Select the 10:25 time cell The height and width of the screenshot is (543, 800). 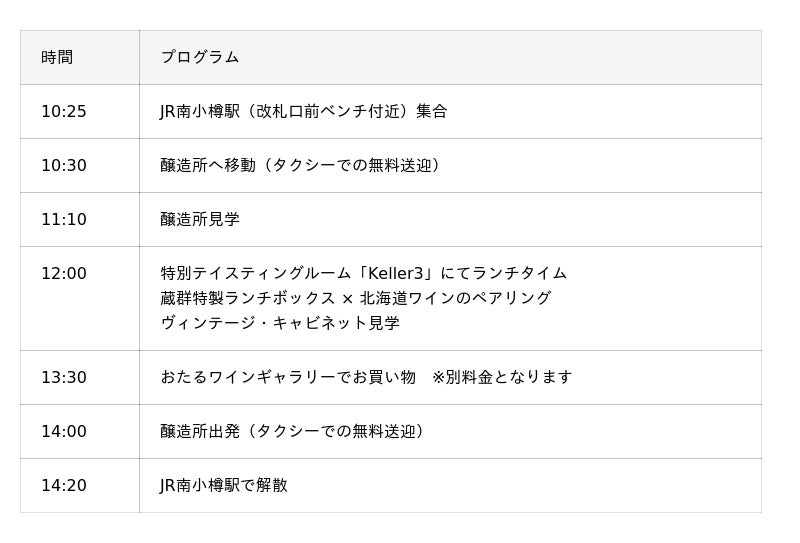64,111
